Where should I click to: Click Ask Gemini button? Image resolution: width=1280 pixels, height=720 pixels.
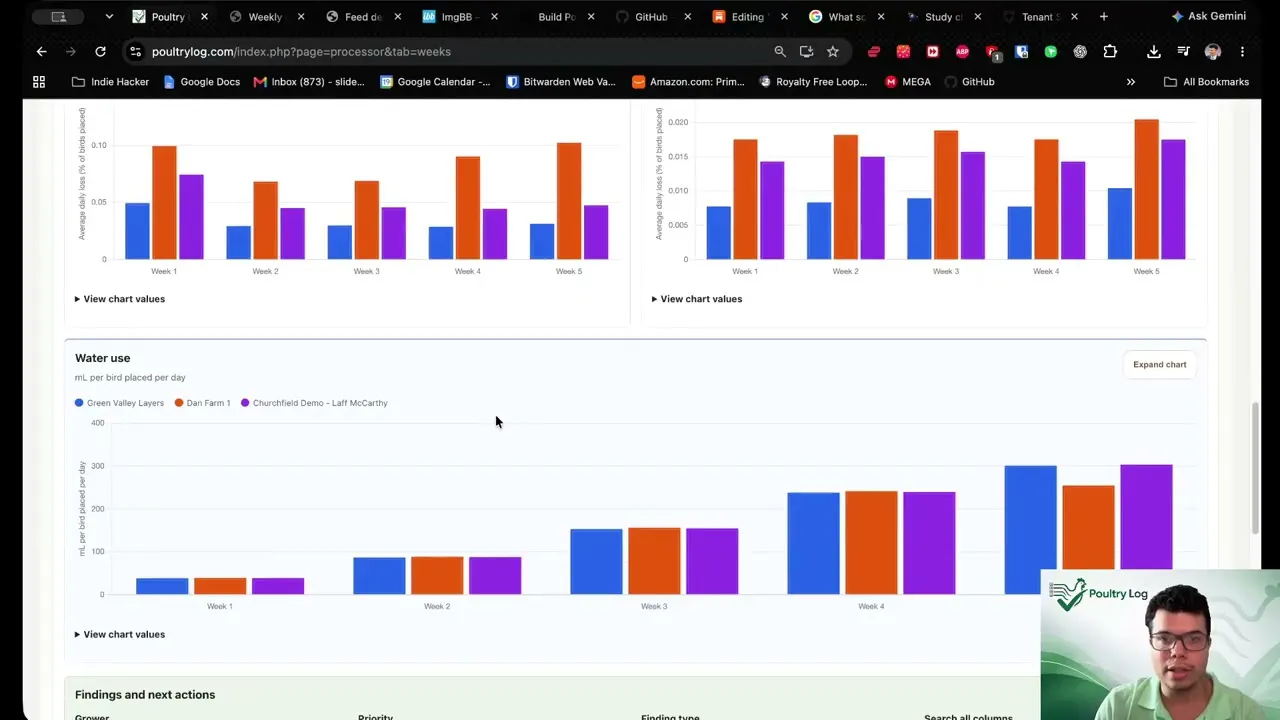[1209, 16]
